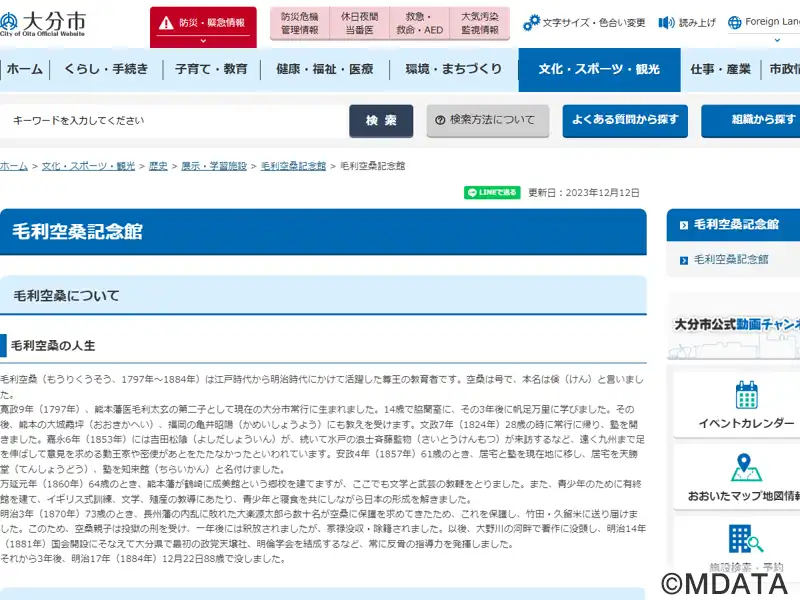Click the gear icon for text size settings
The height and width of the screenshot is (600, 800).
pos(531,22)
